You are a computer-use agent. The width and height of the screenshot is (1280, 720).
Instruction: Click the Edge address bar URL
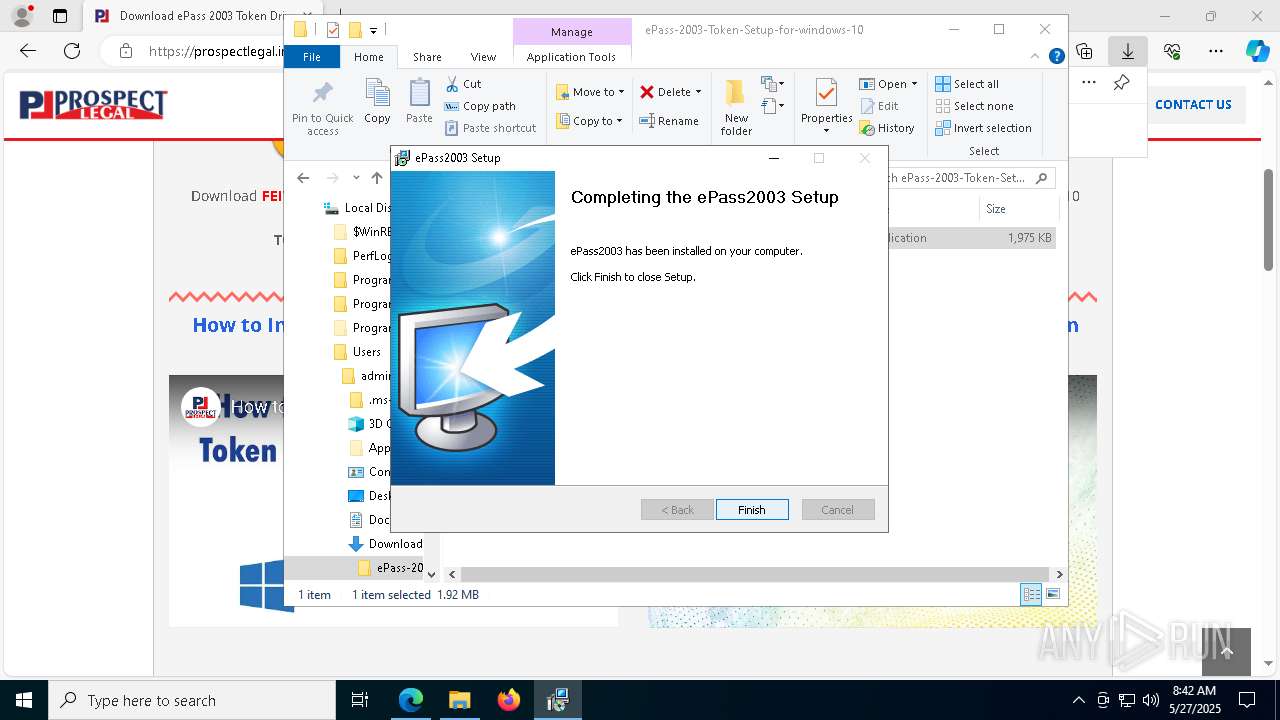(216, 51)
